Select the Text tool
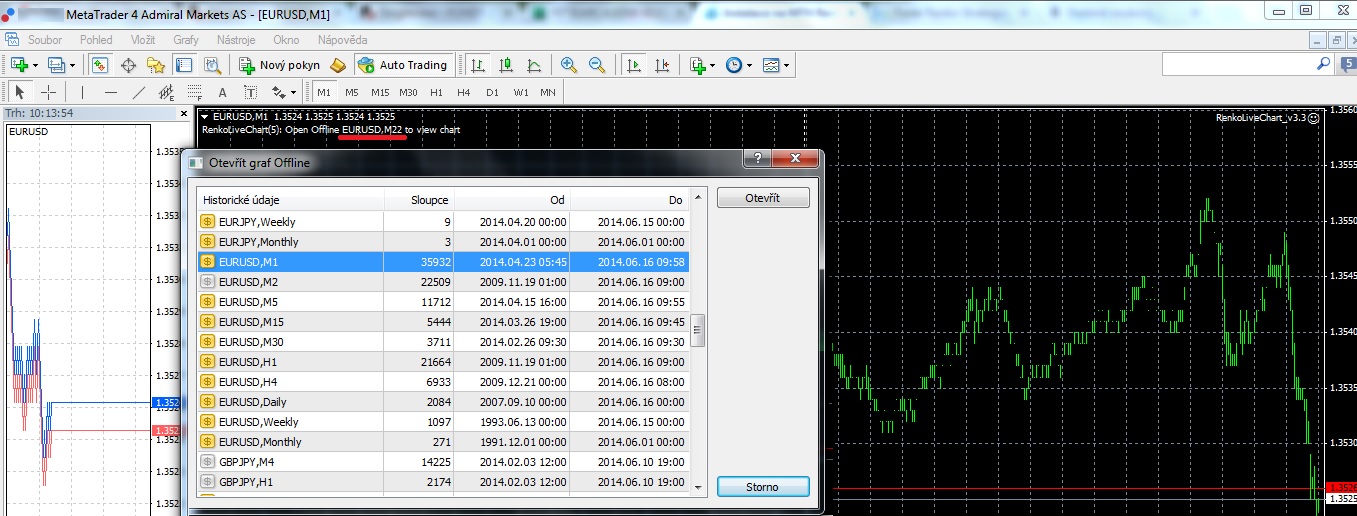The height and width of the screenshot is (516, 1357). tap(223, 92)
